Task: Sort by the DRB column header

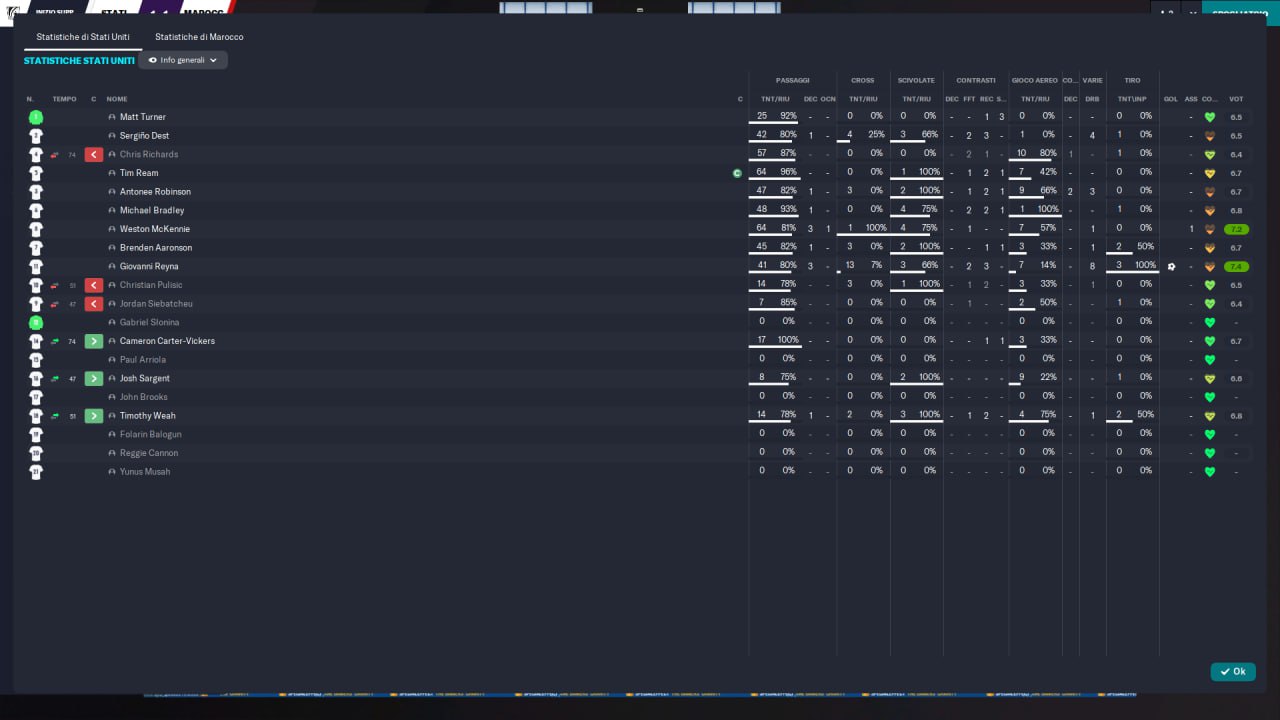Action: (x=1092, y=99)
